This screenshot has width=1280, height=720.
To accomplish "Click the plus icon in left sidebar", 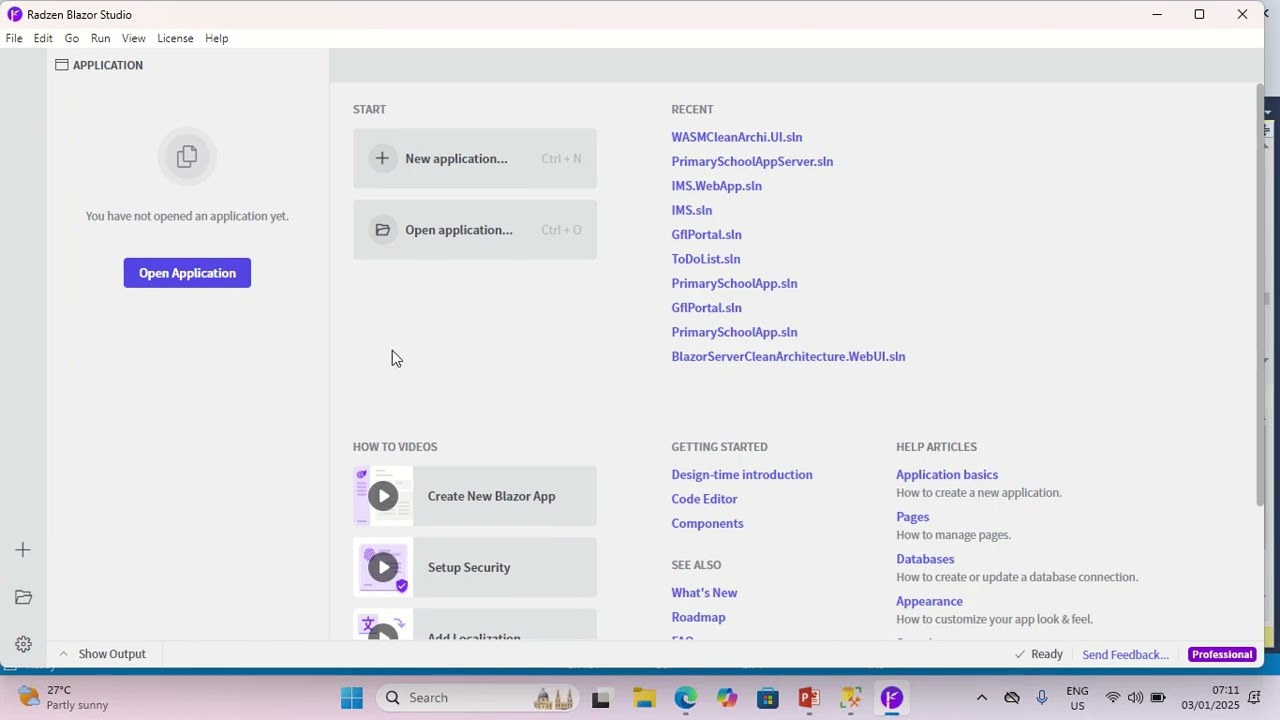I will (x=23, y=550).
